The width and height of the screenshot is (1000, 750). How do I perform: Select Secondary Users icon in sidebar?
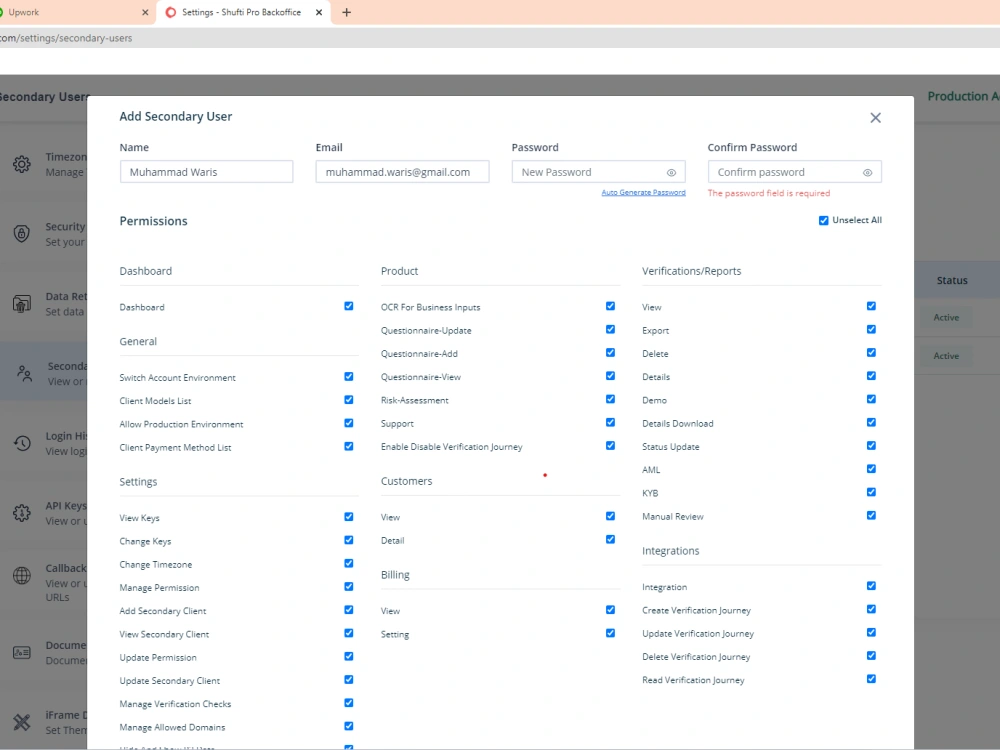point(24,373)
